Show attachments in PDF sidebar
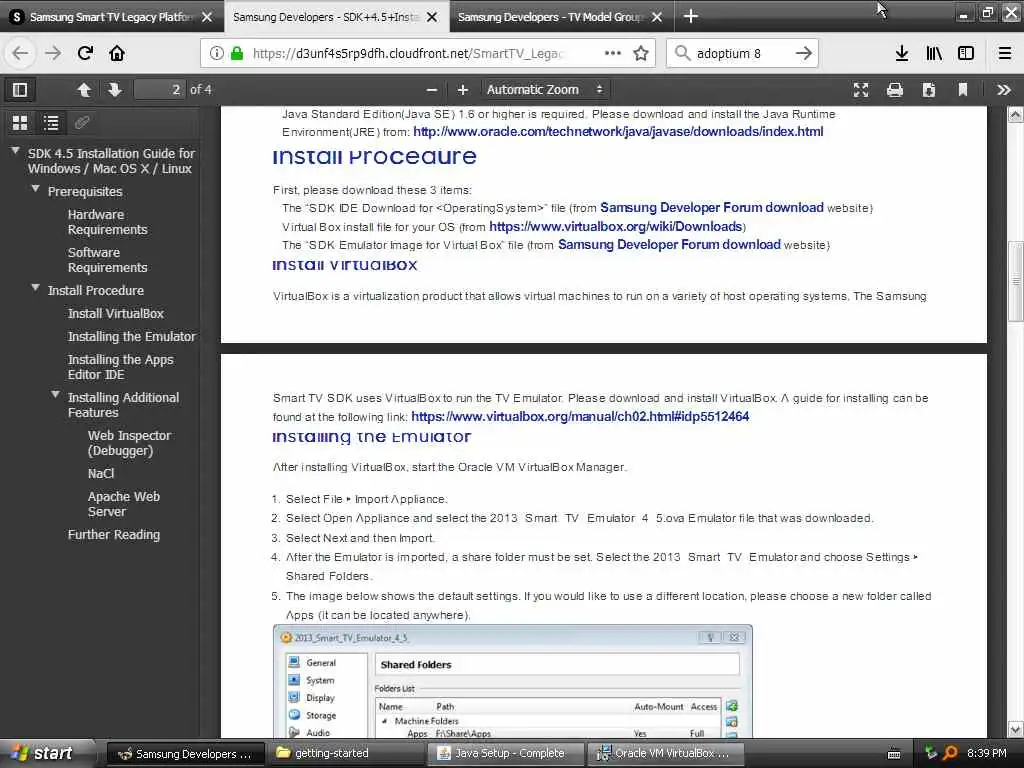The width and height of the screenshot is (1024, 768). (82, 122)
